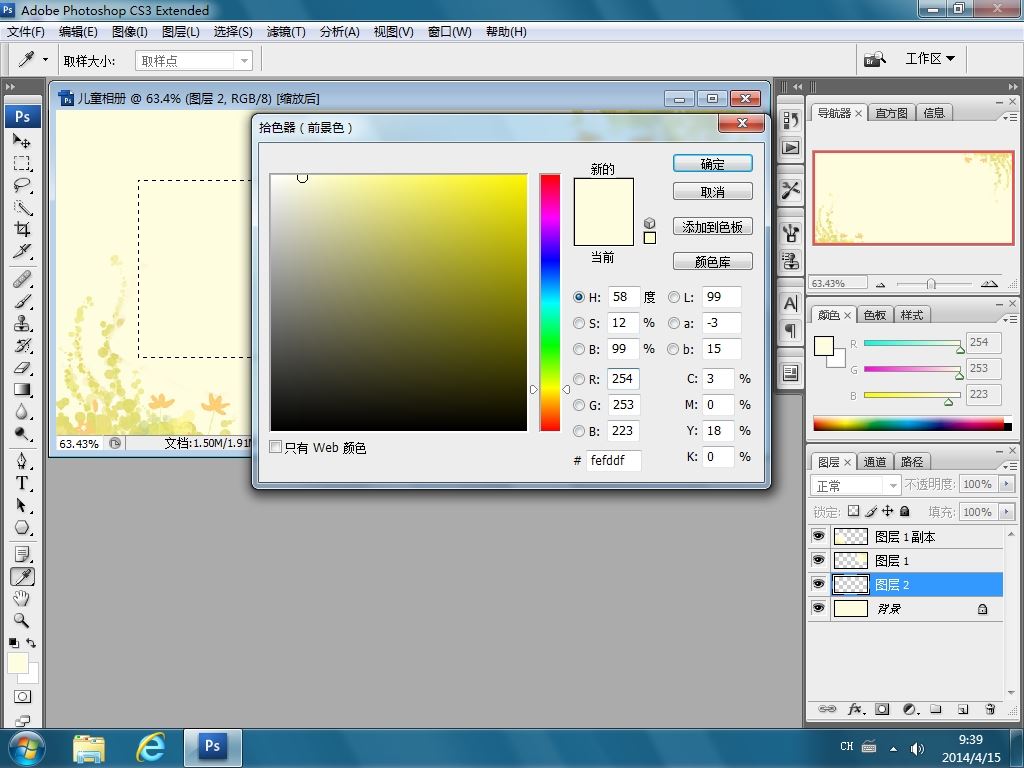Select the Pen tool

click(x=22, y=461)
